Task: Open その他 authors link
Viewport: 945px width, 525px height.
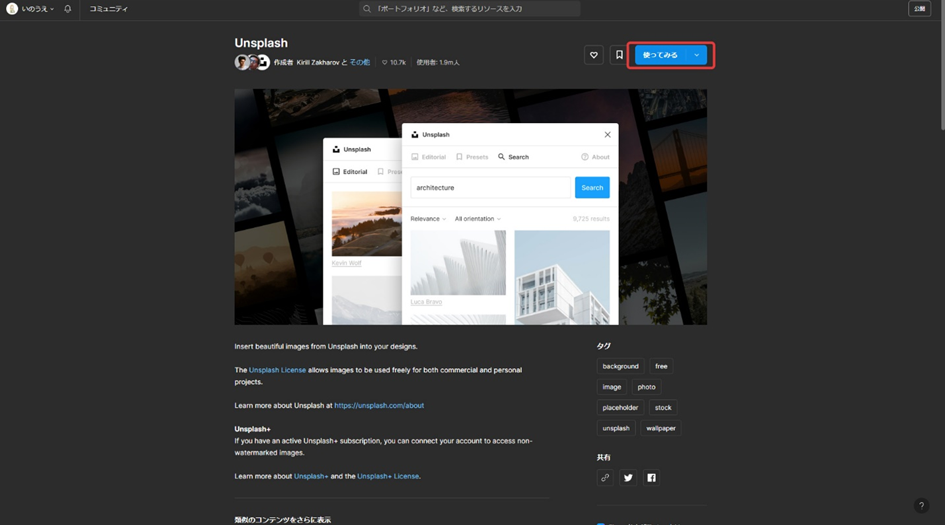Action: coord(360,62)
